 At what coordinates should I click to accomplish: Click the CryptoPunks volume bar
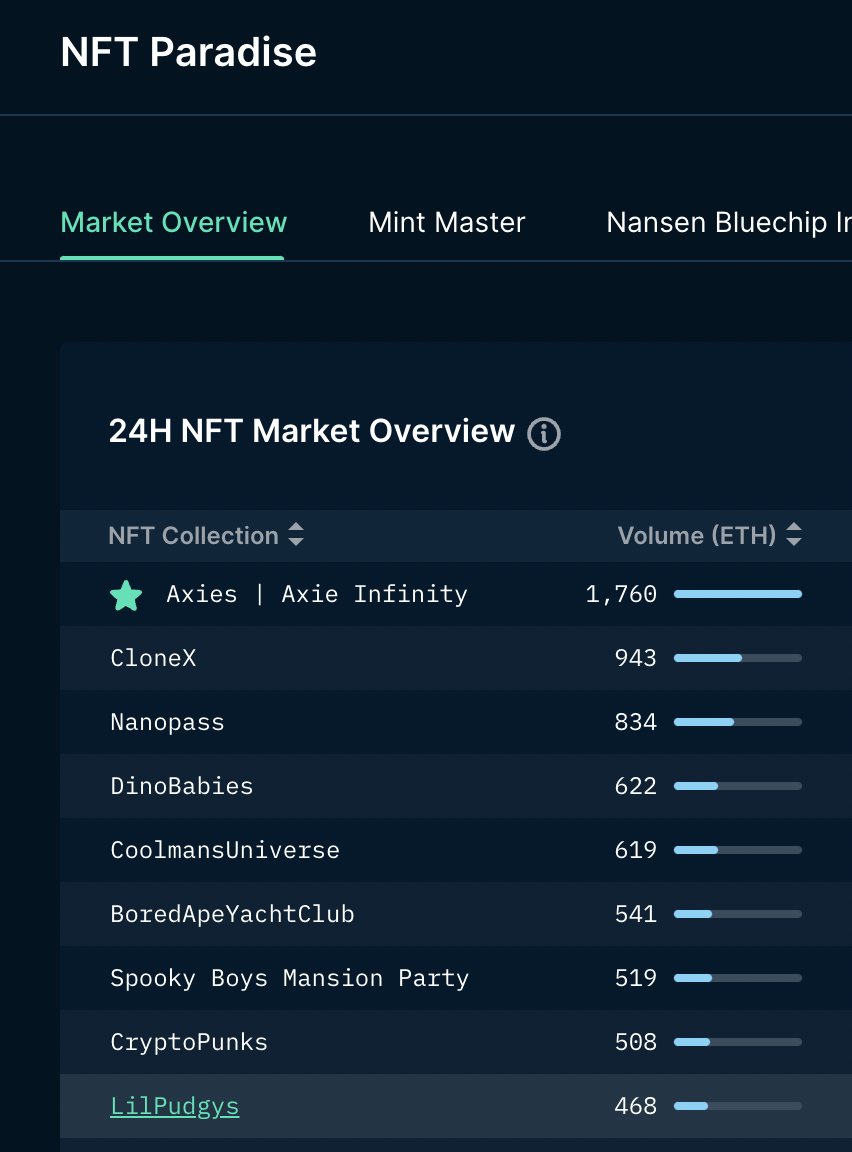point(737,1042)
